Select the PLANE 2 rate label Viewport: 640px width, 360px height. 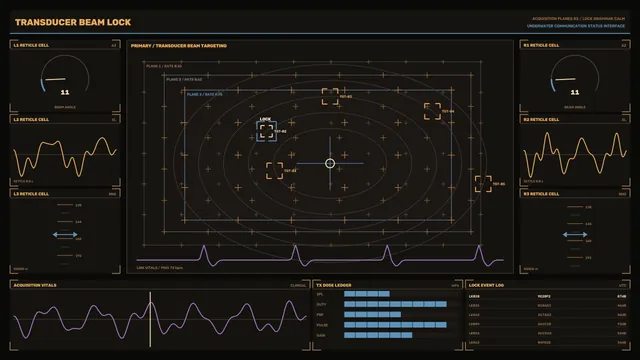184,80
